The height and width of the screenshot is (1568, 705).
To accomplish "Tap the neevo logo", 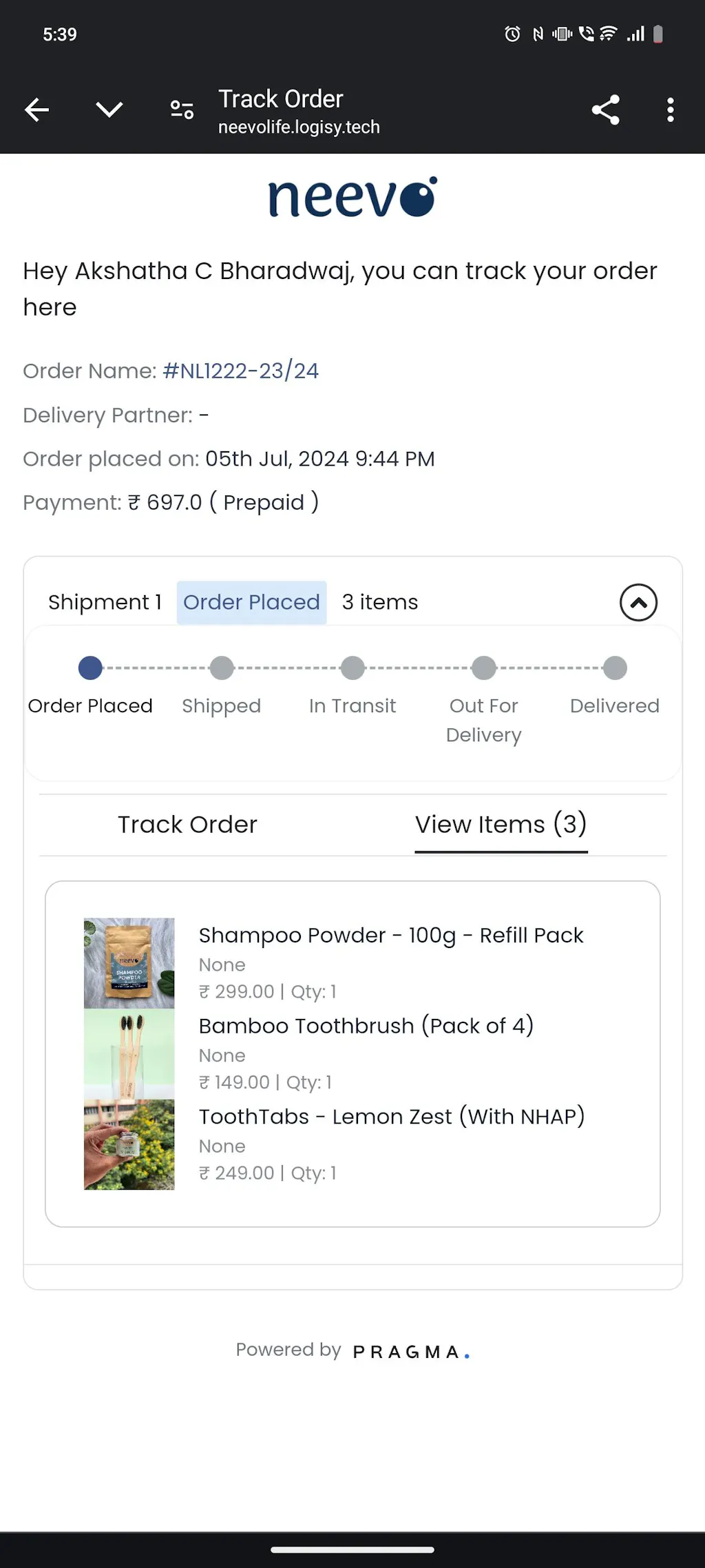I will coord(352,198).
